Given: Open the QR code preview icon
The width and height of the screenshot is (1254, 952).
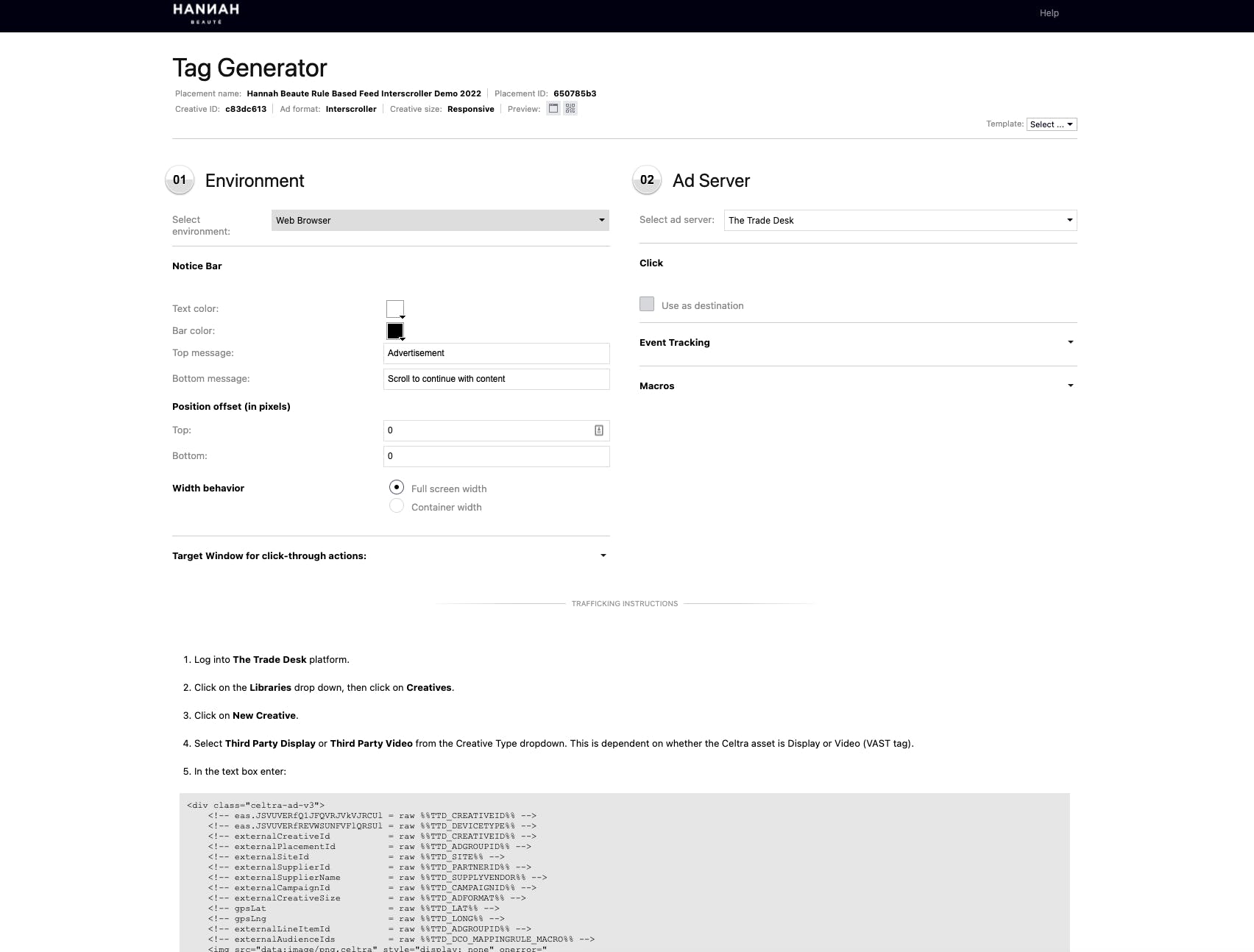Looking at the screenshot, I should pos(570,109).
